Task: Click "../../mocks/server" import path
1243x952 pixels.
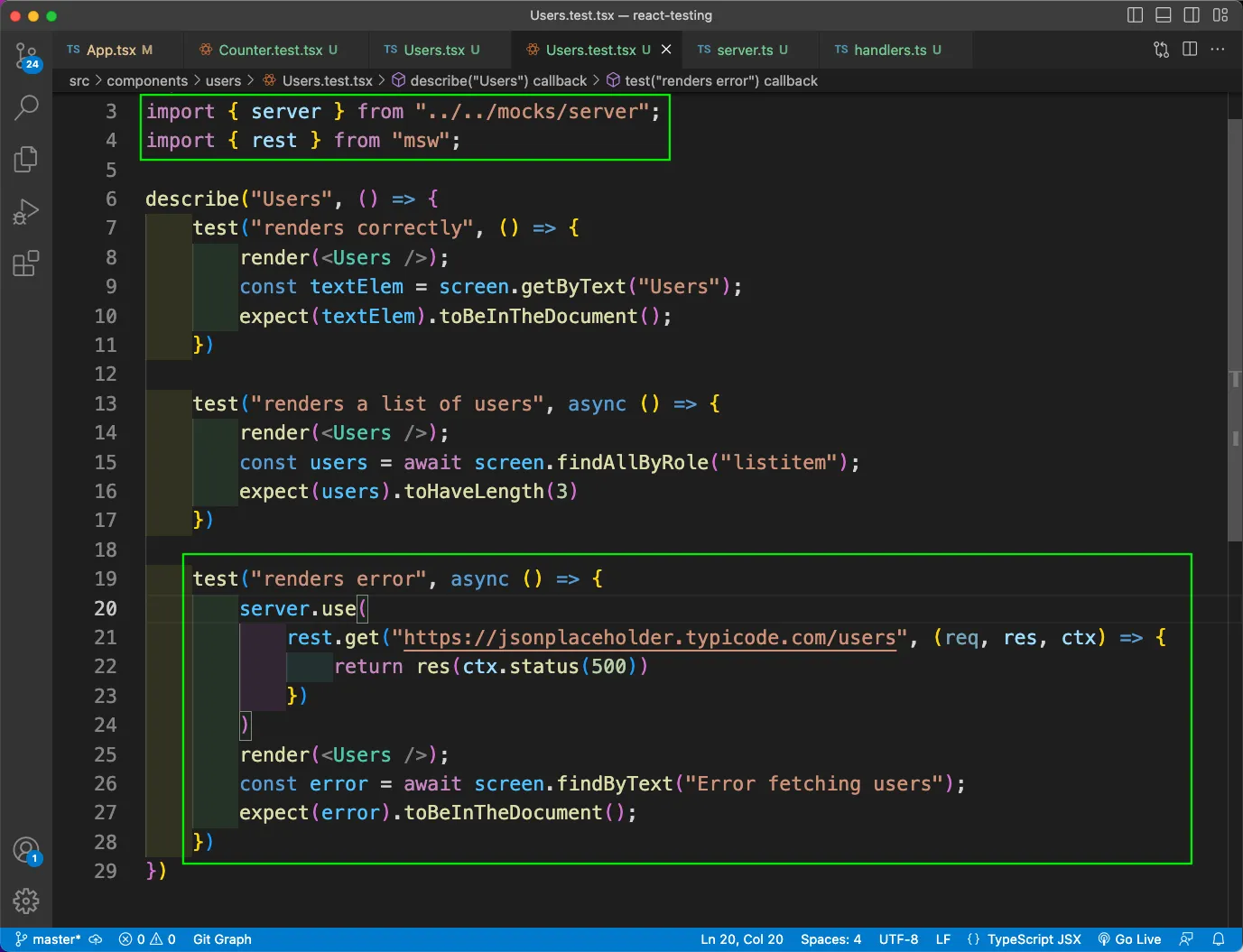Action: [x=532, y=111]
